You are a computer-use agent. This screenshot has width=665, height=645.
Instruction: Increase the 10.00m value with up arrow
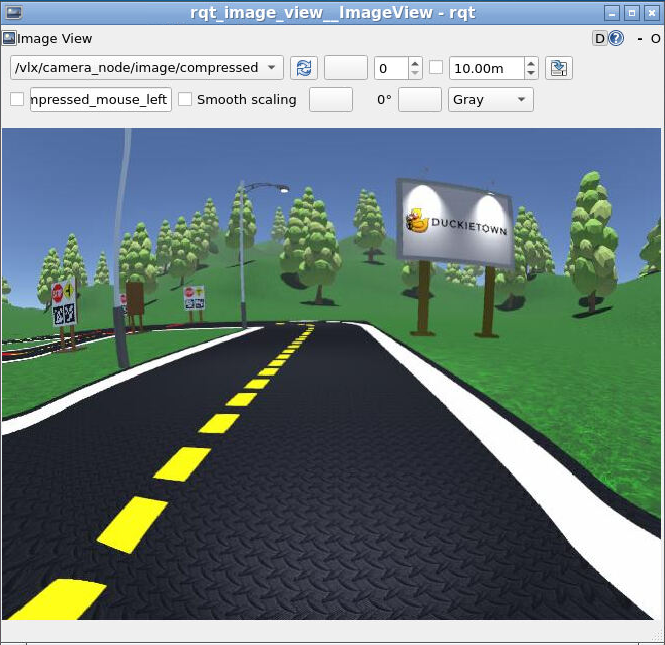point(531,63)
